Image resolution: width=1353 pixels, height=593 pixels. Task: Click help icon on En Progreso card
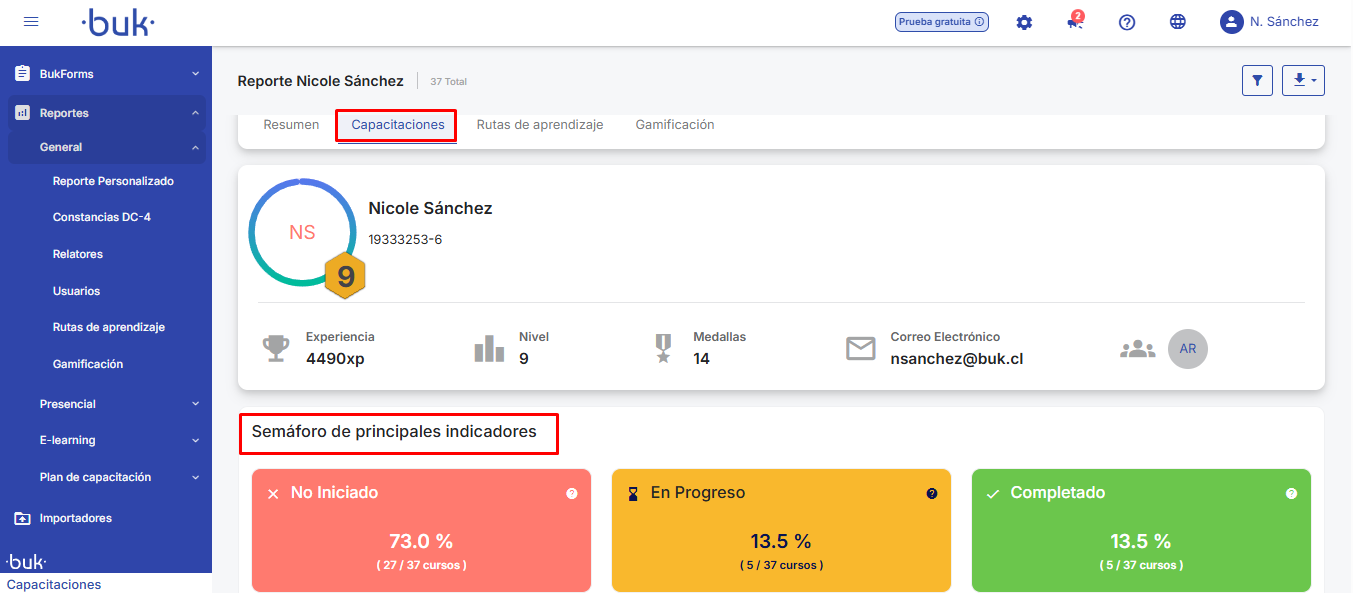pyautogui.click(x=932, y=494)
